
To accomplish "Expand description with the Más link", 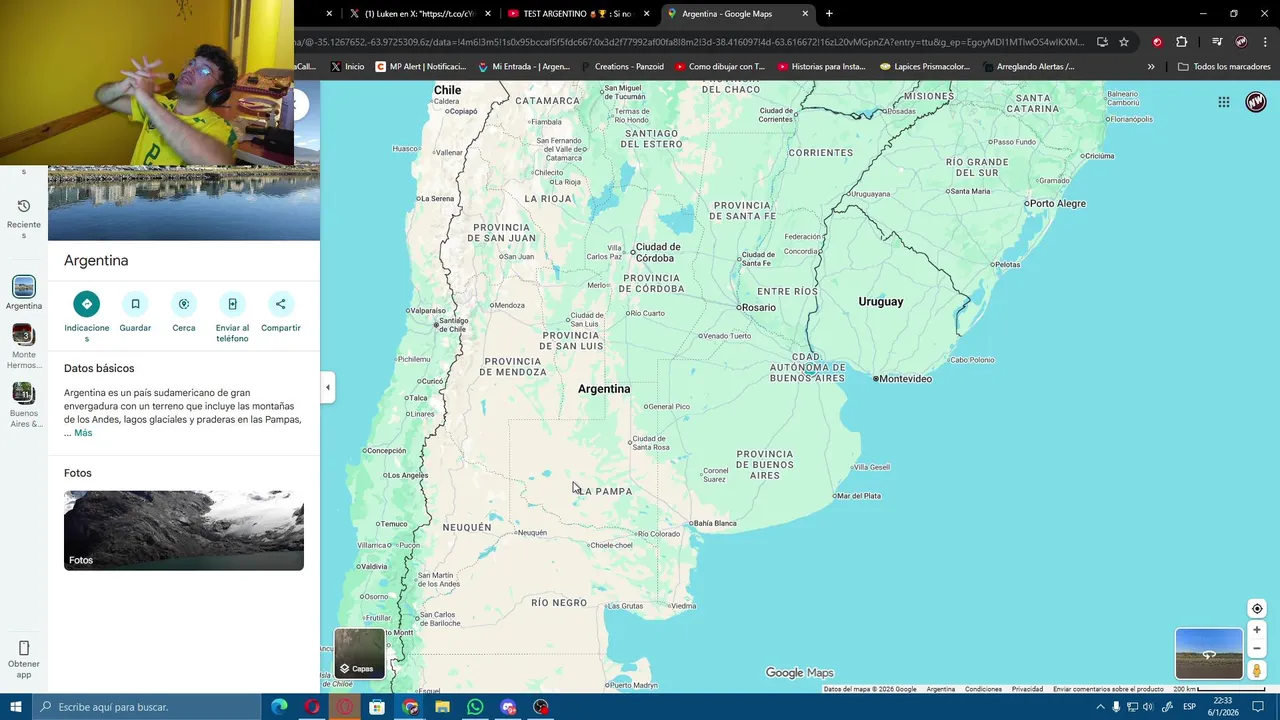I will (x=83, y=433).
